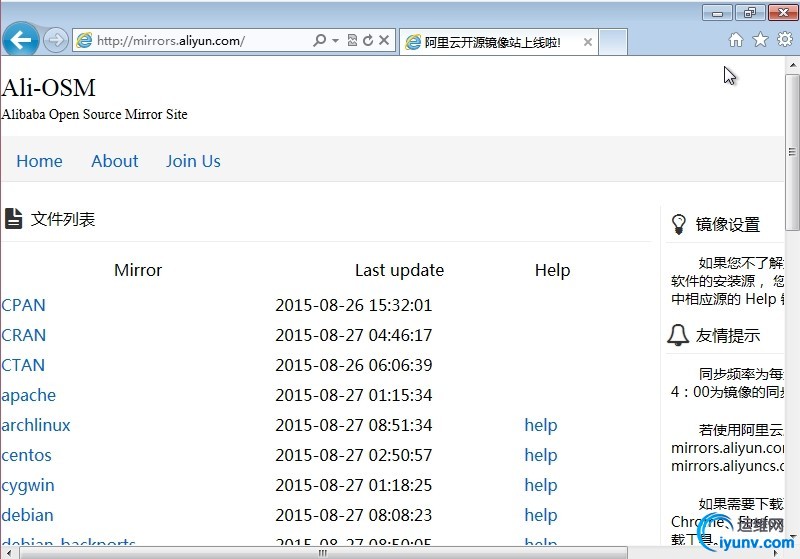800x559 pixels.
Task: Open help link for cygwin
Action: coord(541,486)
